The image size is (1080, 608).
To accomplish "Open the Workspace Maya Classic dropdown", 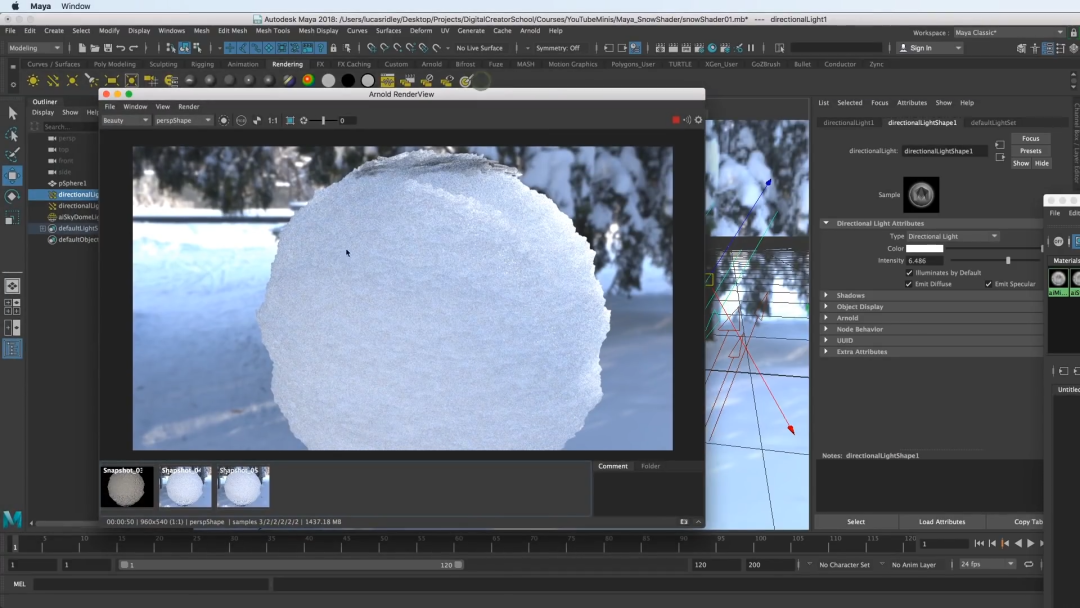I will (1008, 32).
